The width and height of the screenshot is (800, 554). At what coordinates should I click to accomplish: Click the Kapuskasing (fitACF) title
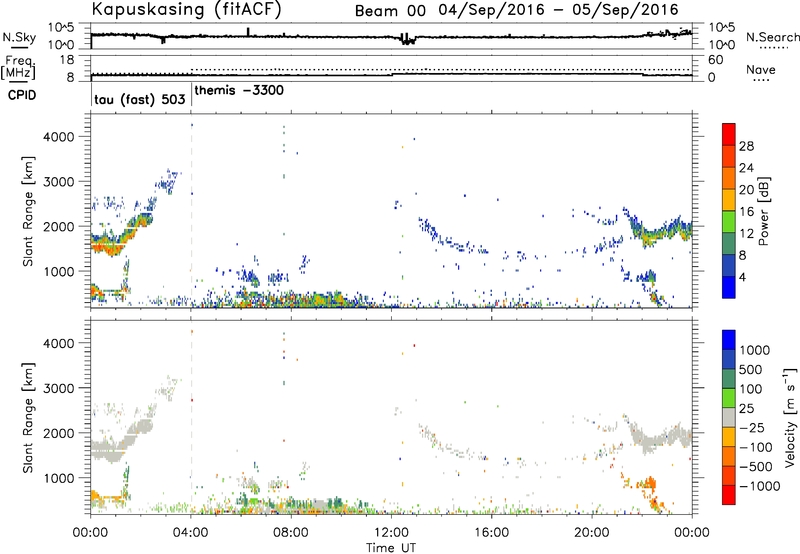coord(186,10)
